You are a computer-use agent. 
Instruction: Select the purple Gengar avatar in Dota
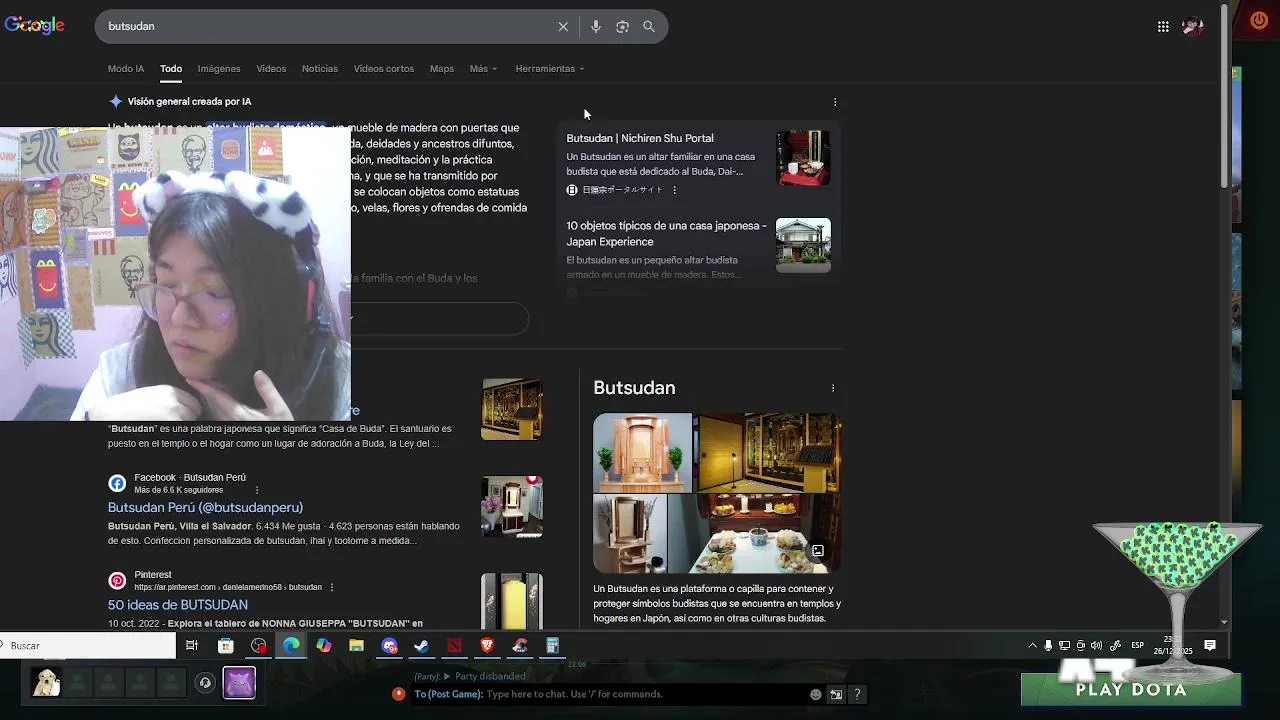pyautogui.click(x=239, y=683)
